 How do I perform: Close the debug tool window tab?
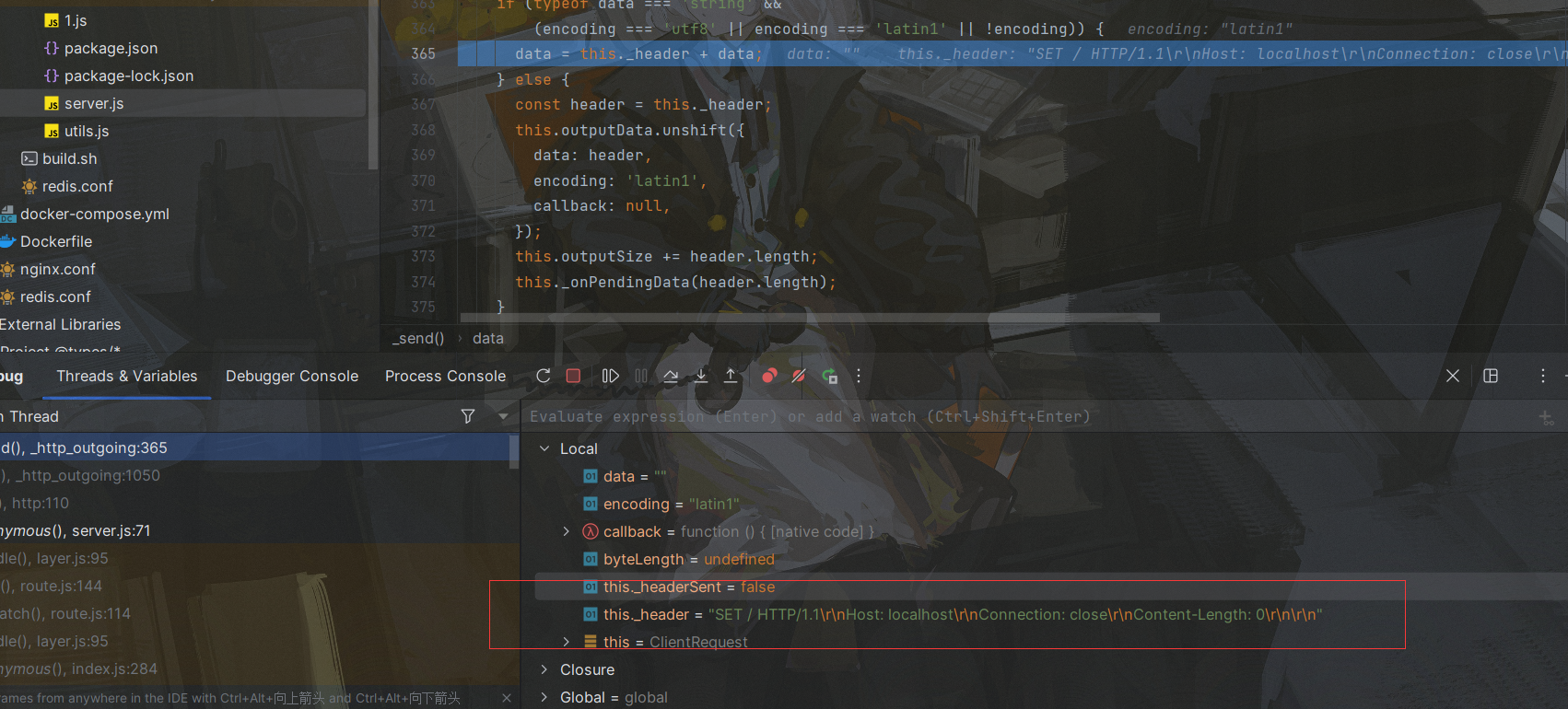[1453, 376]
